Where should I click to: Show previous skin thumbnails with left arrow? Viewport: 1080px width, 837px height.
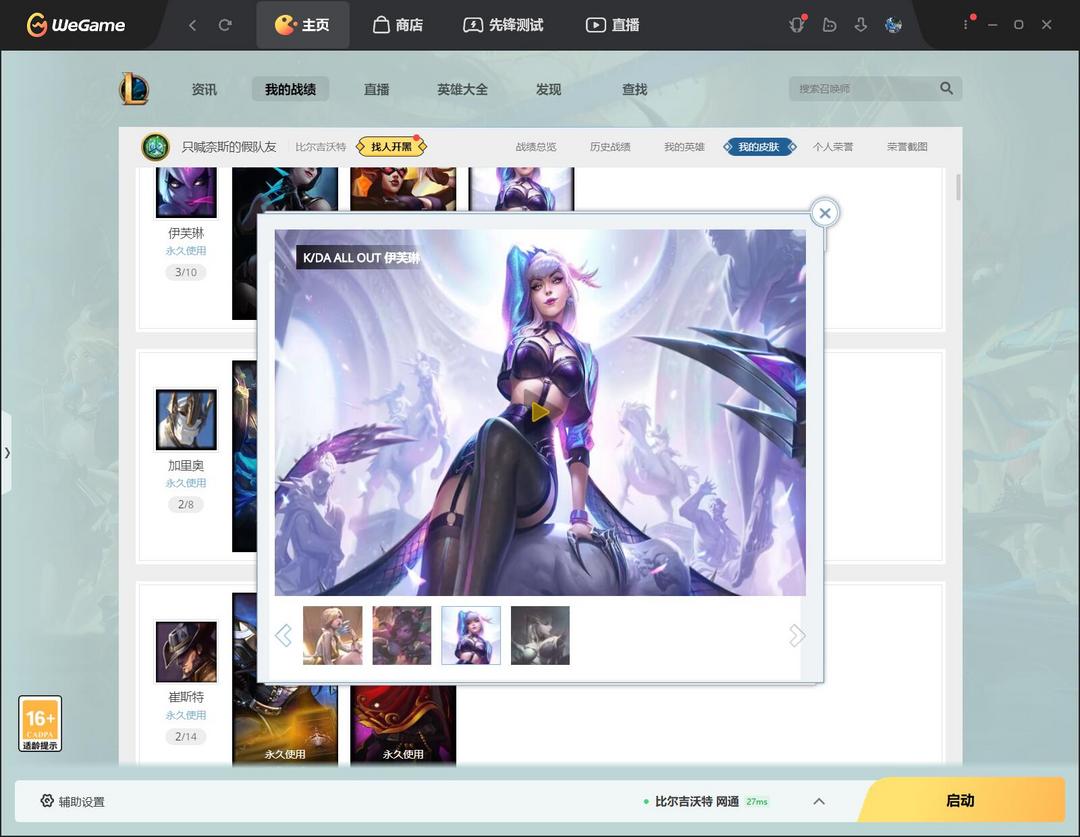point(283,635)
